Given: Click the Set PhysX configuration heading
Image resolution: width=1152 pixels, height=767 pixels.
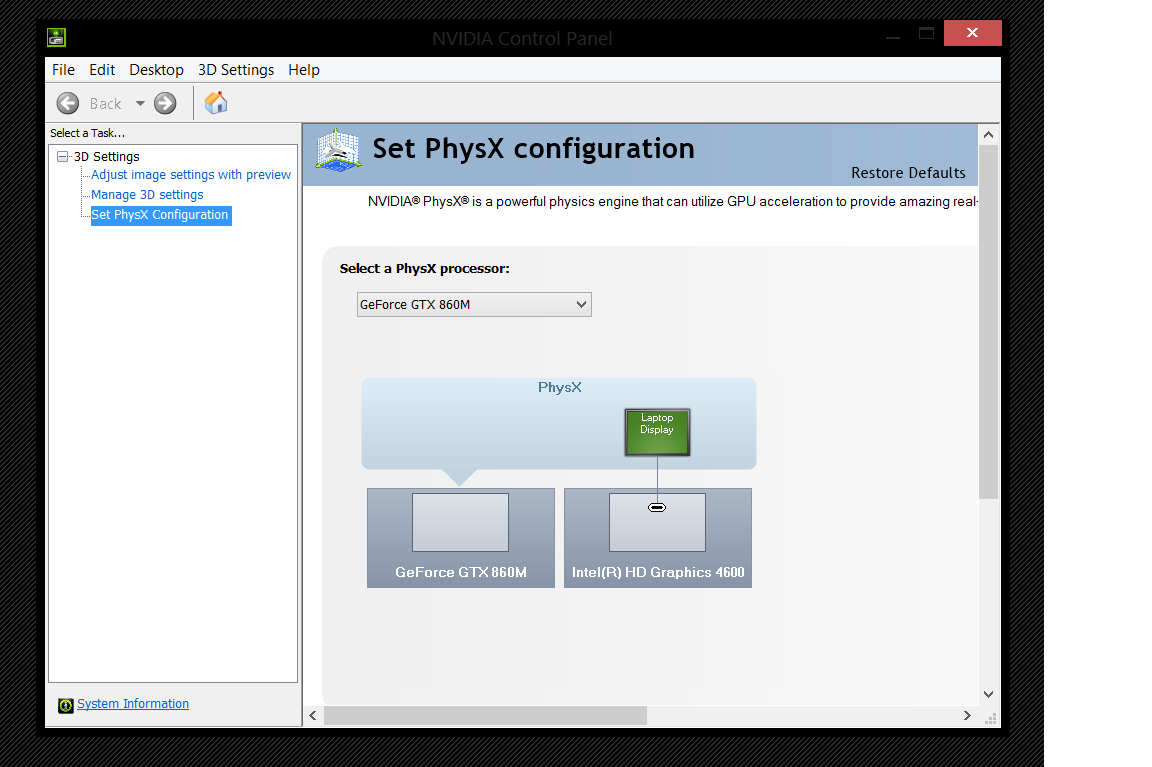Looking at the screenshot, I should pos(533,148).
